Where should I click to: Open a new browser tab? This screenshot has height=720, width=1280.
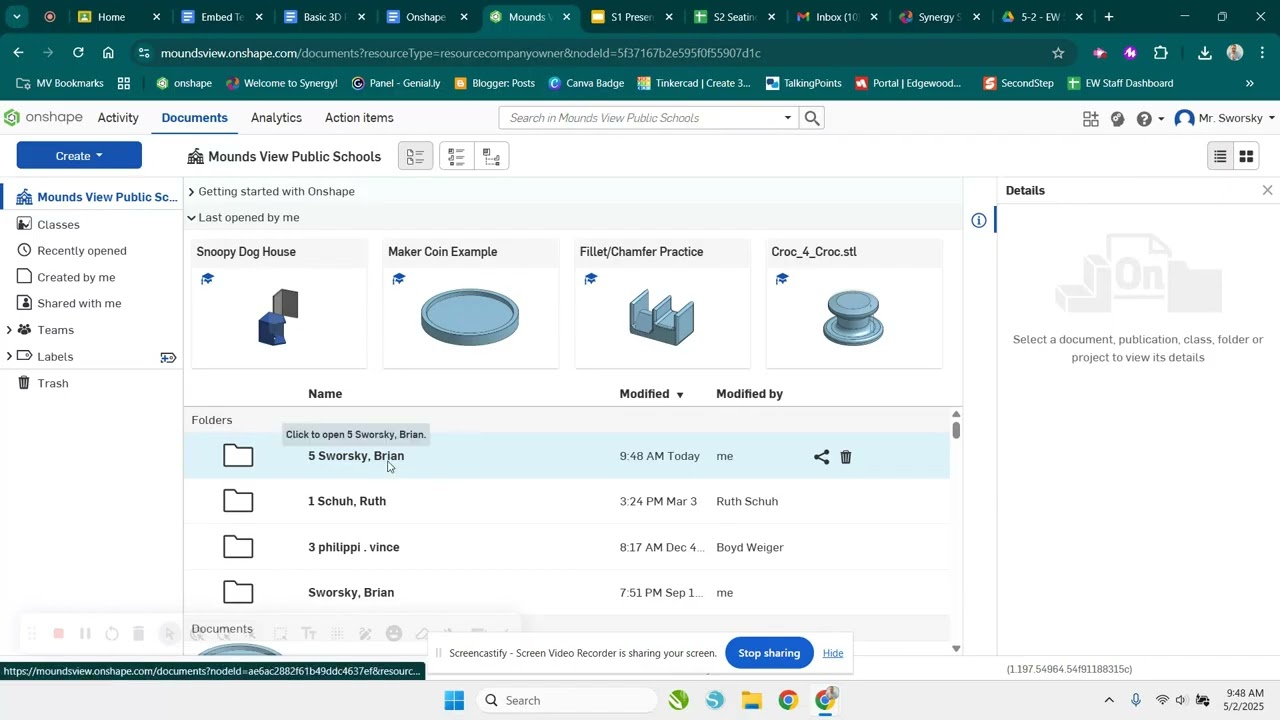[x=1108, y=17]
